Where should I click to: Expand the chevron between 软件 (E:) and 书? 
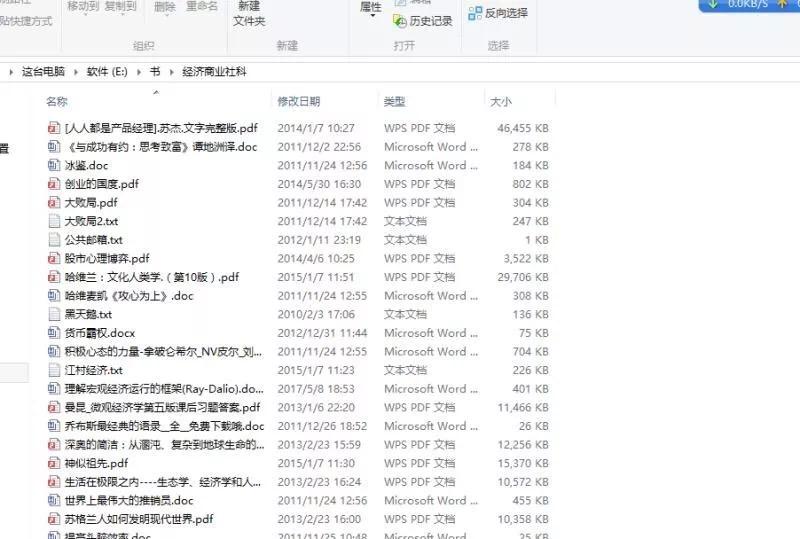pyautogui.click(x=139, y=72)
